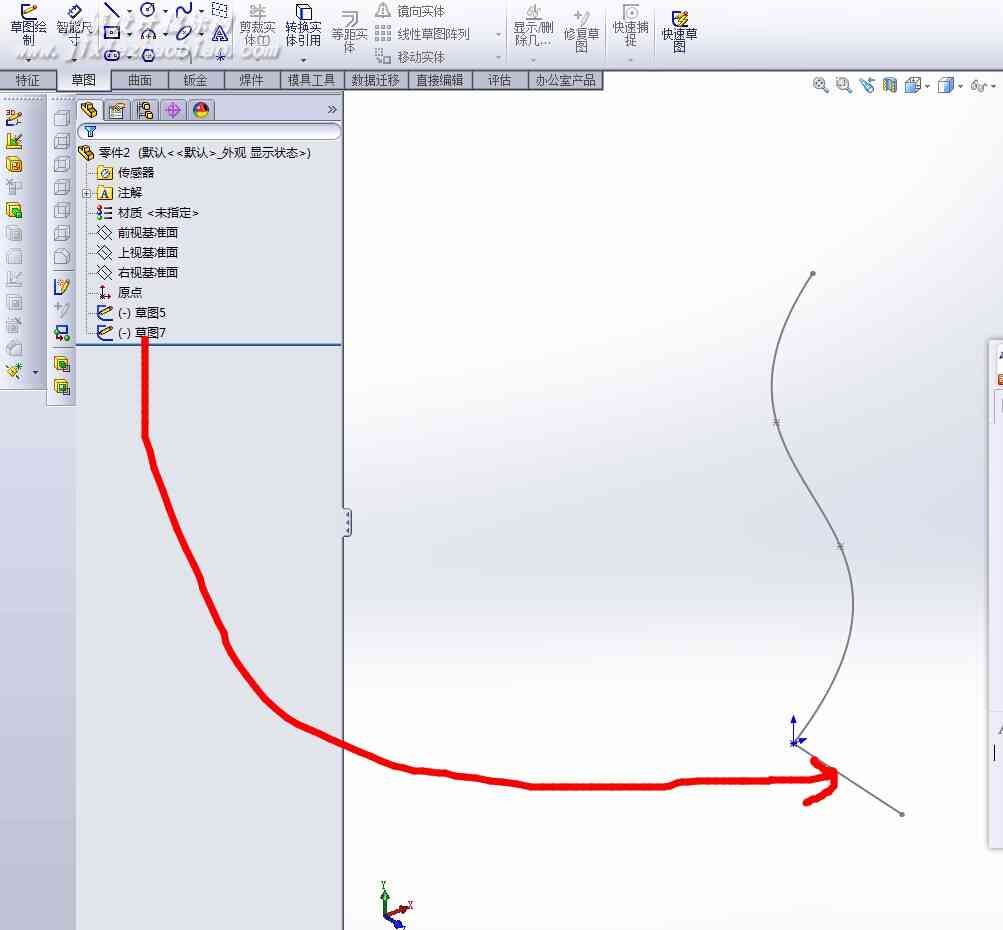Open the DisplayManager appearance tab
1003x930 pixels.
pyautogui.click(x=201, y=110)
